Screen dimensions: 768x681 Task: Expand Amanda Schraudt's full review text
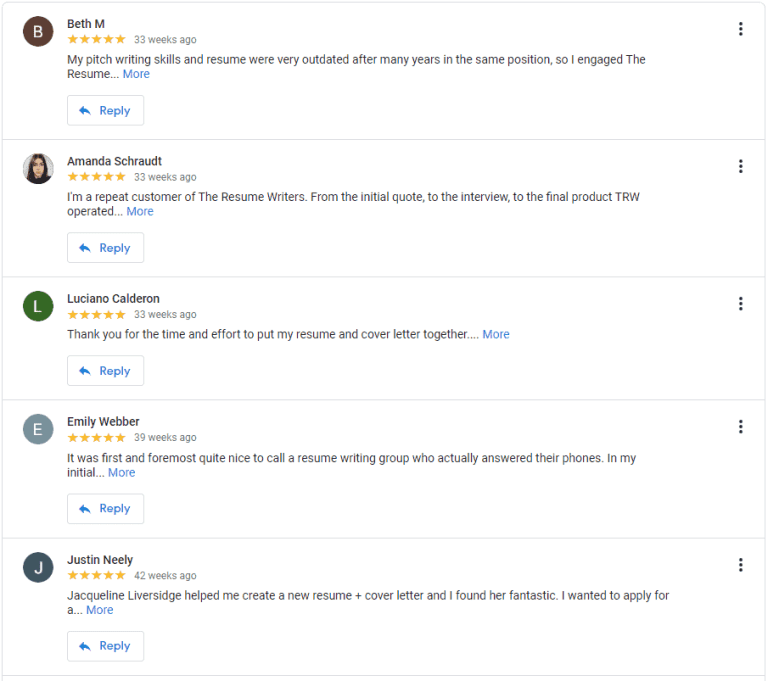click(x=140, y=211)
